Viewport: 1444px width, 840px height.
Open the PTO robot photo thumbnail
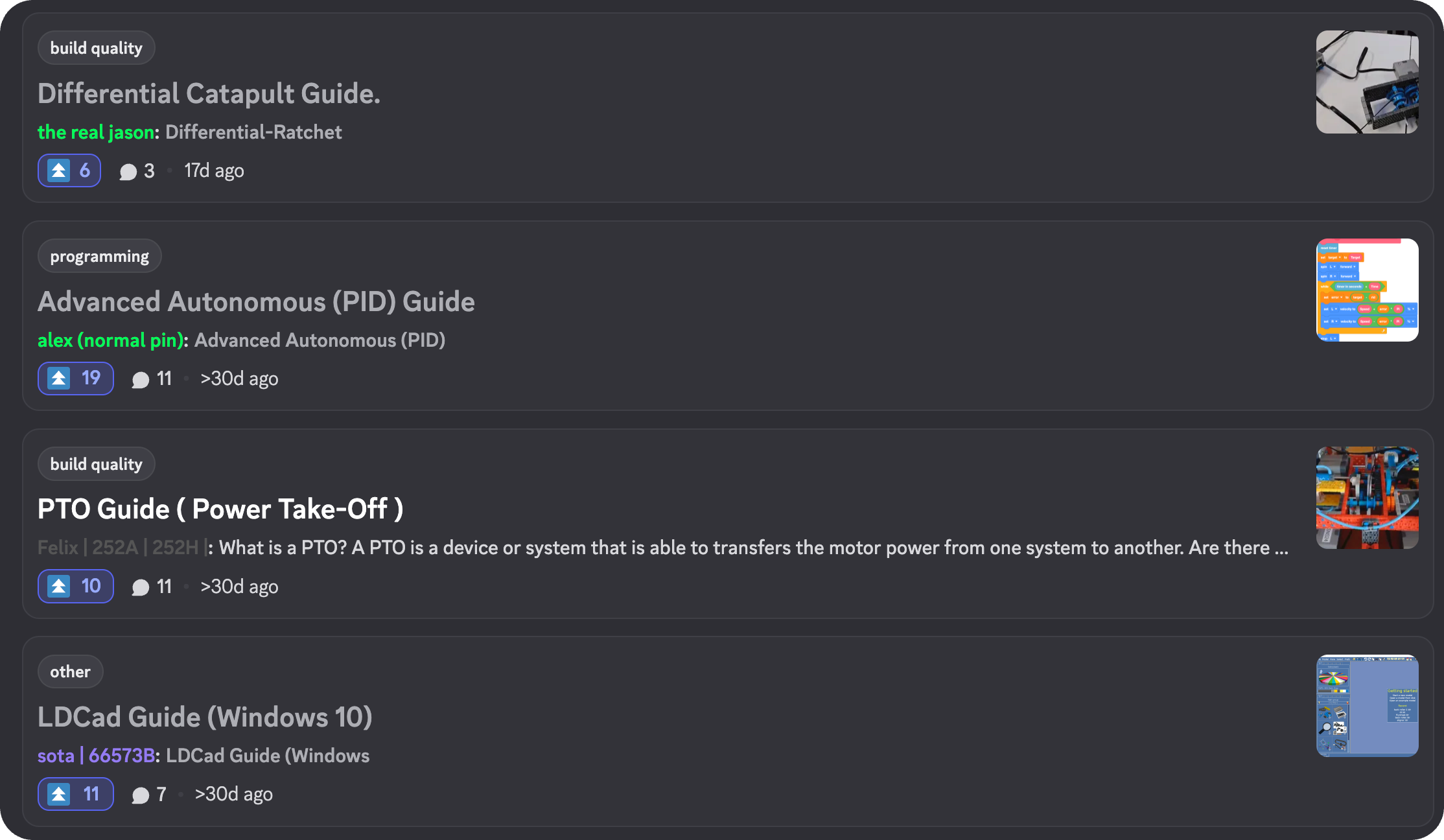point(1367,498)
